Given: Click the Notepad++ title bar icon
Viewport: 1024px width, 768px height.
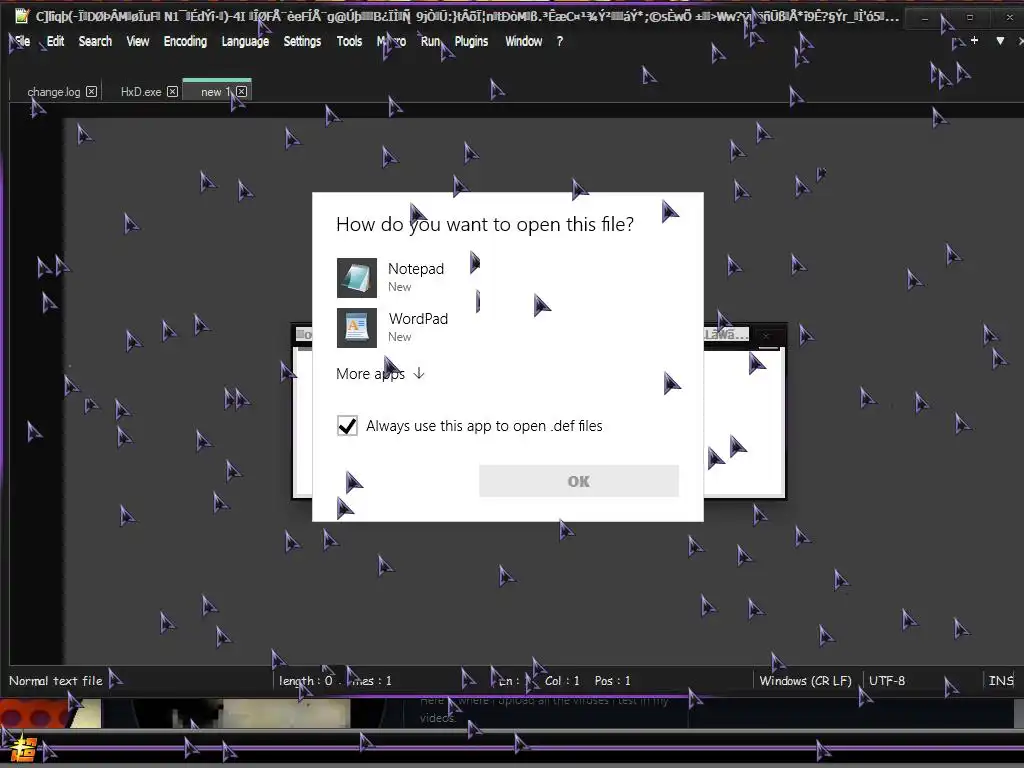Looking at the screenshot, I should coord(22,16).
